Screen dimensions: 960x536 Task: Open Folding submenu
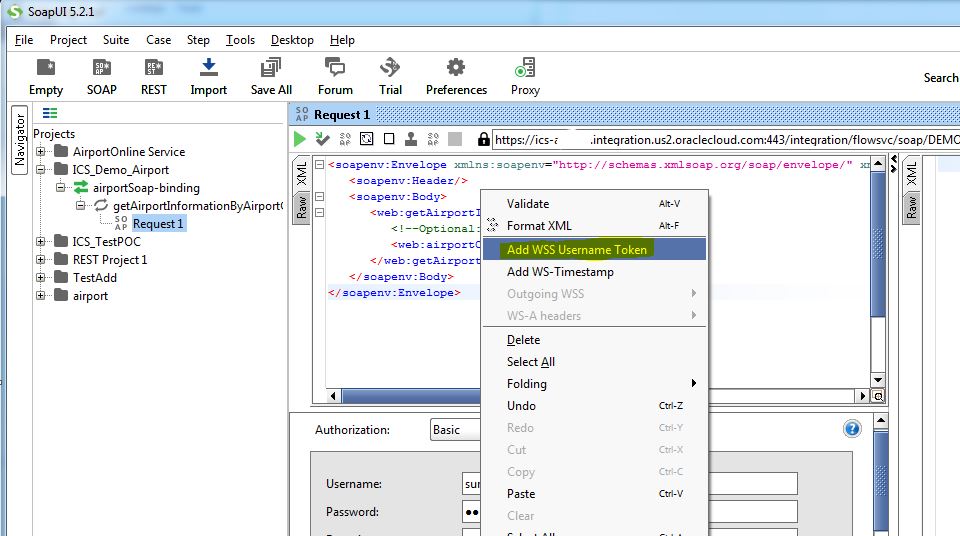point(594,383)
